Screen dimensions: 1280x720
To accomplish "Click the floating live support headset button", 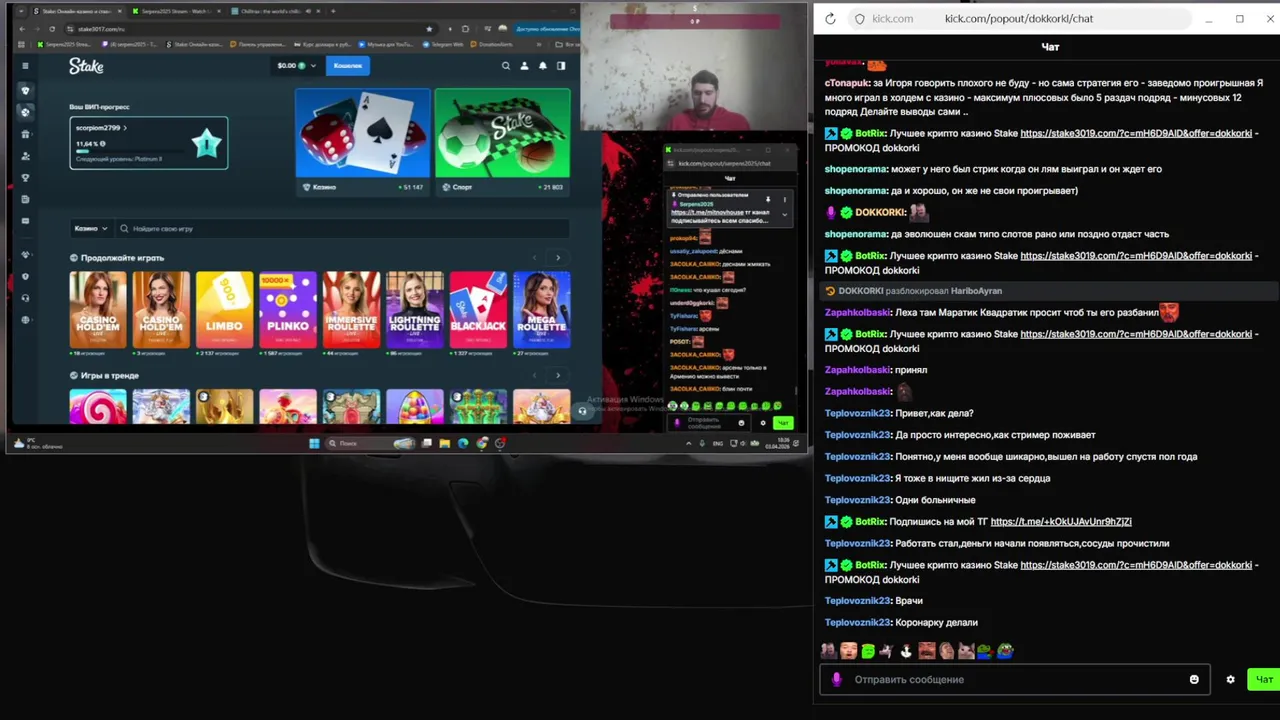I will pos(582,411).
